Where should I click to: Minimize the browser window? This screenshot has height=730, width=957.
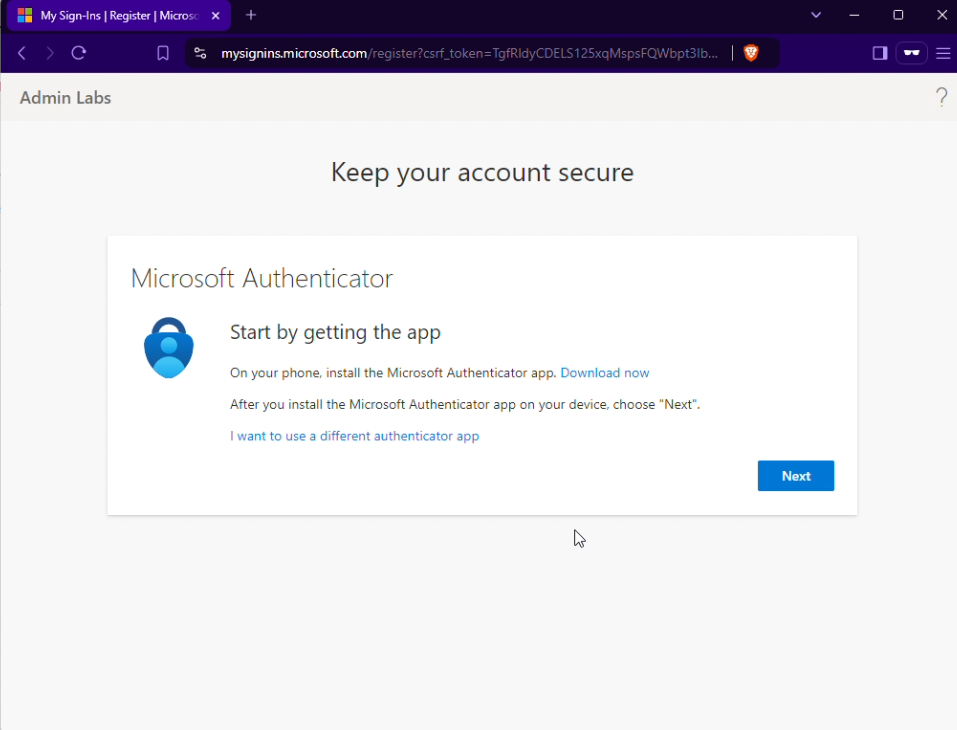pos(854,15)
